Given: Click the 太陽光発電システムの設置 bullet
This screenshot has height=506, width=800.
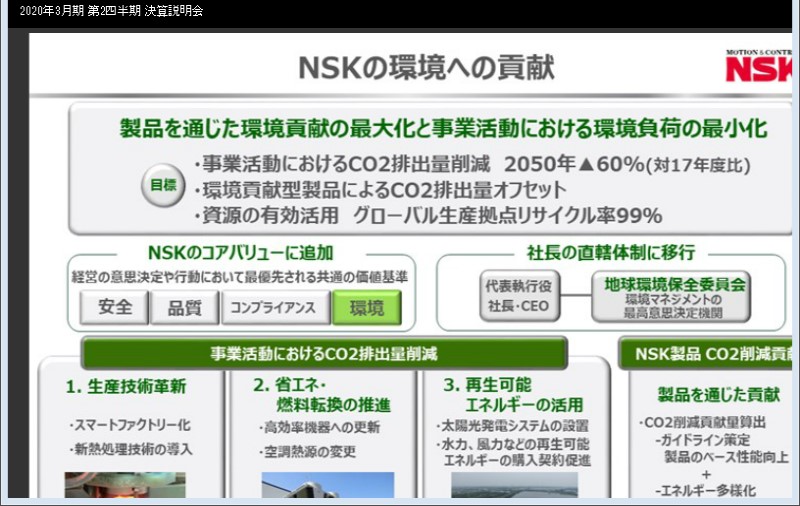Looking at the screenshot, I should tap(512, 425).
